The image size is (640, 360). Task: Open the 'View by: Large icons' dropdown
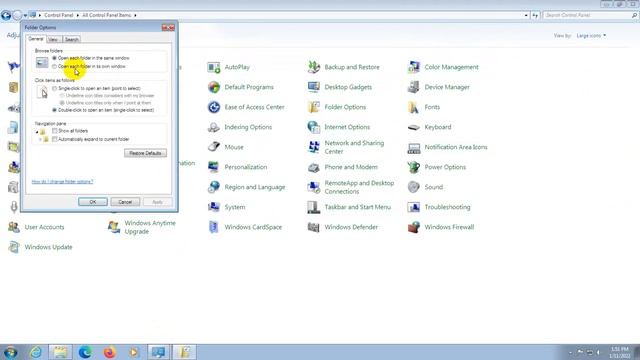tap(591, 36)
